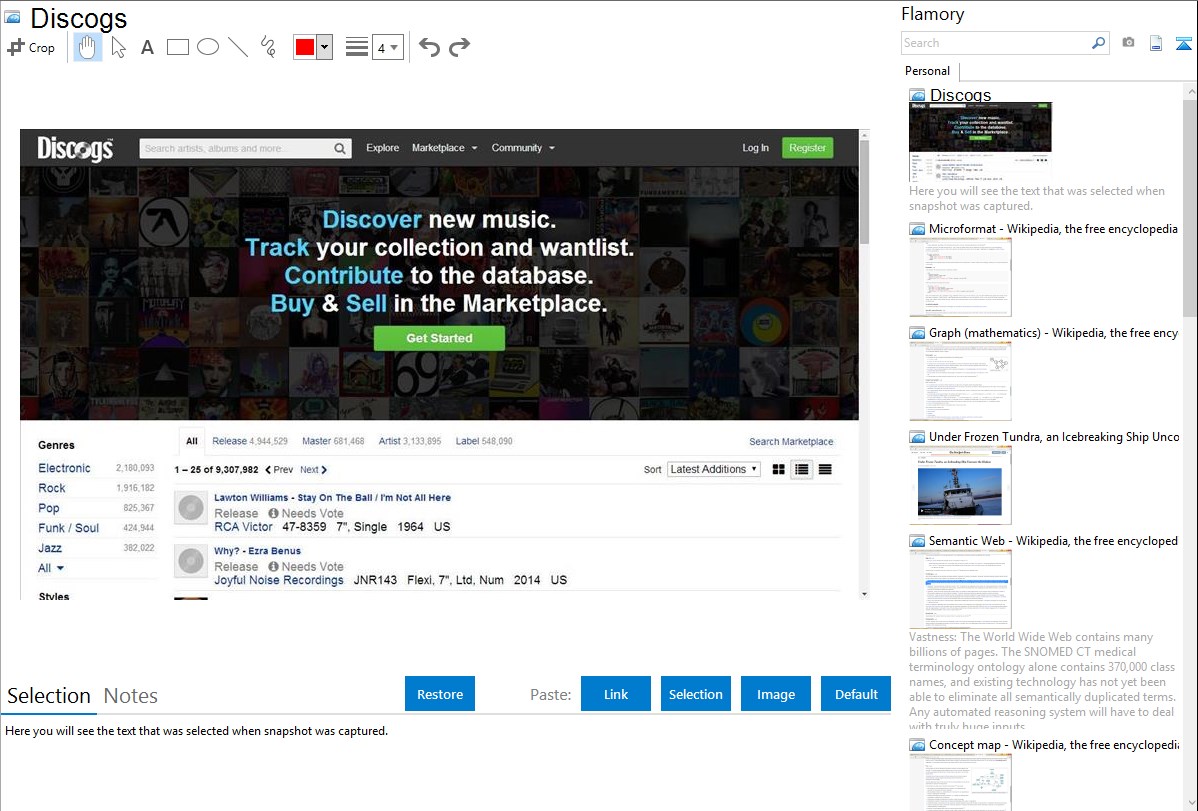Click the Paste Default button
This screenshot has width=1198, height=811.
[856, 694]
